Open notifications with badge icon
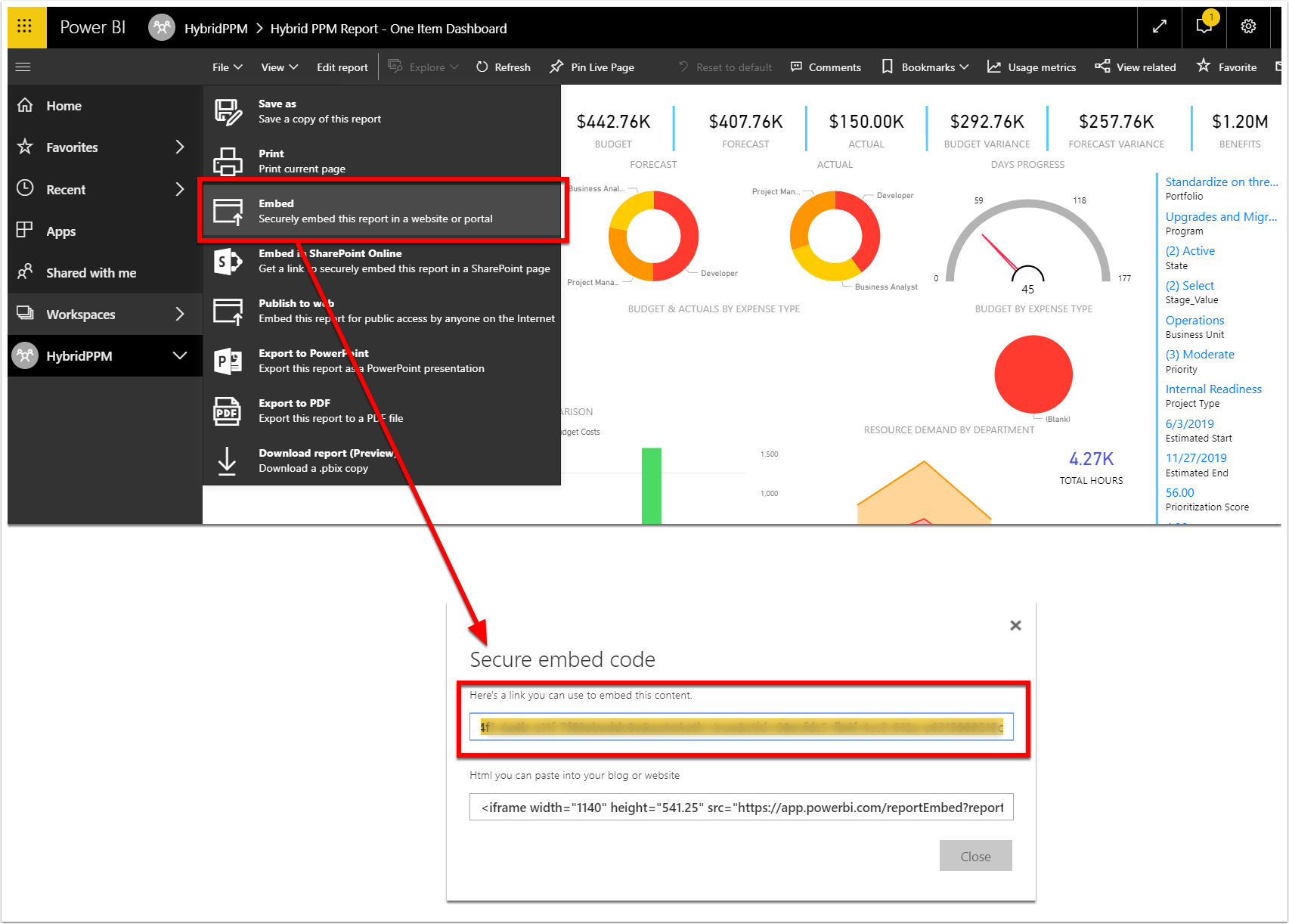 pos(1205,25)
